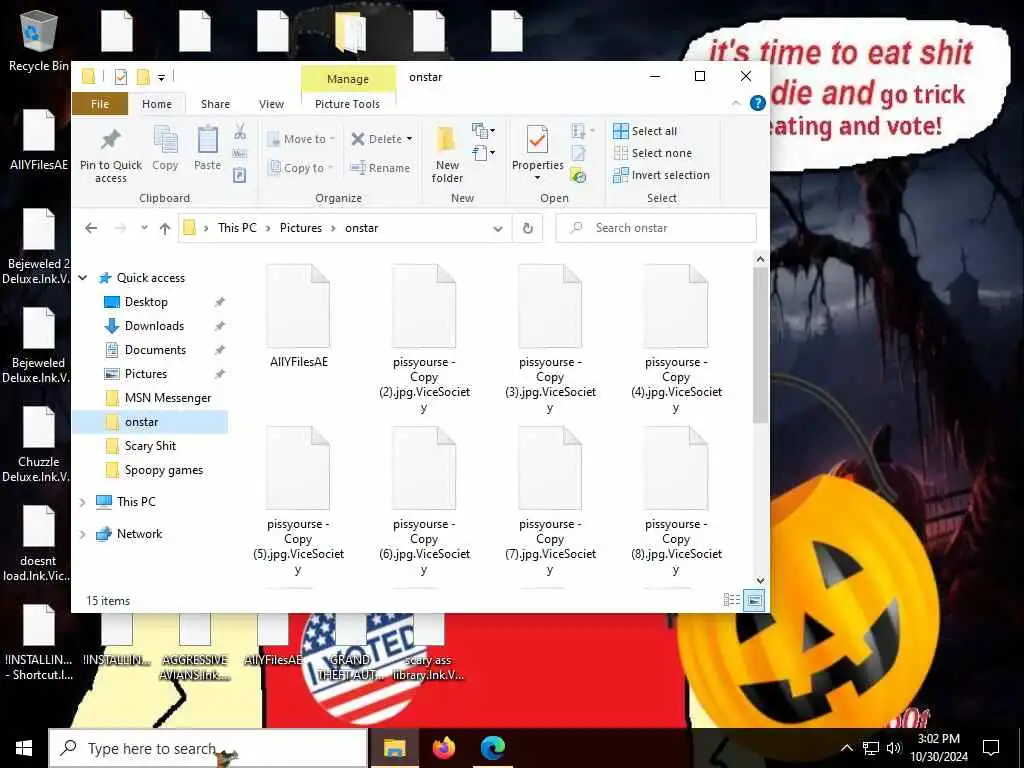1024x768 pixels.
Task: Expand the This PC tree node
Action: click(83, 502)
